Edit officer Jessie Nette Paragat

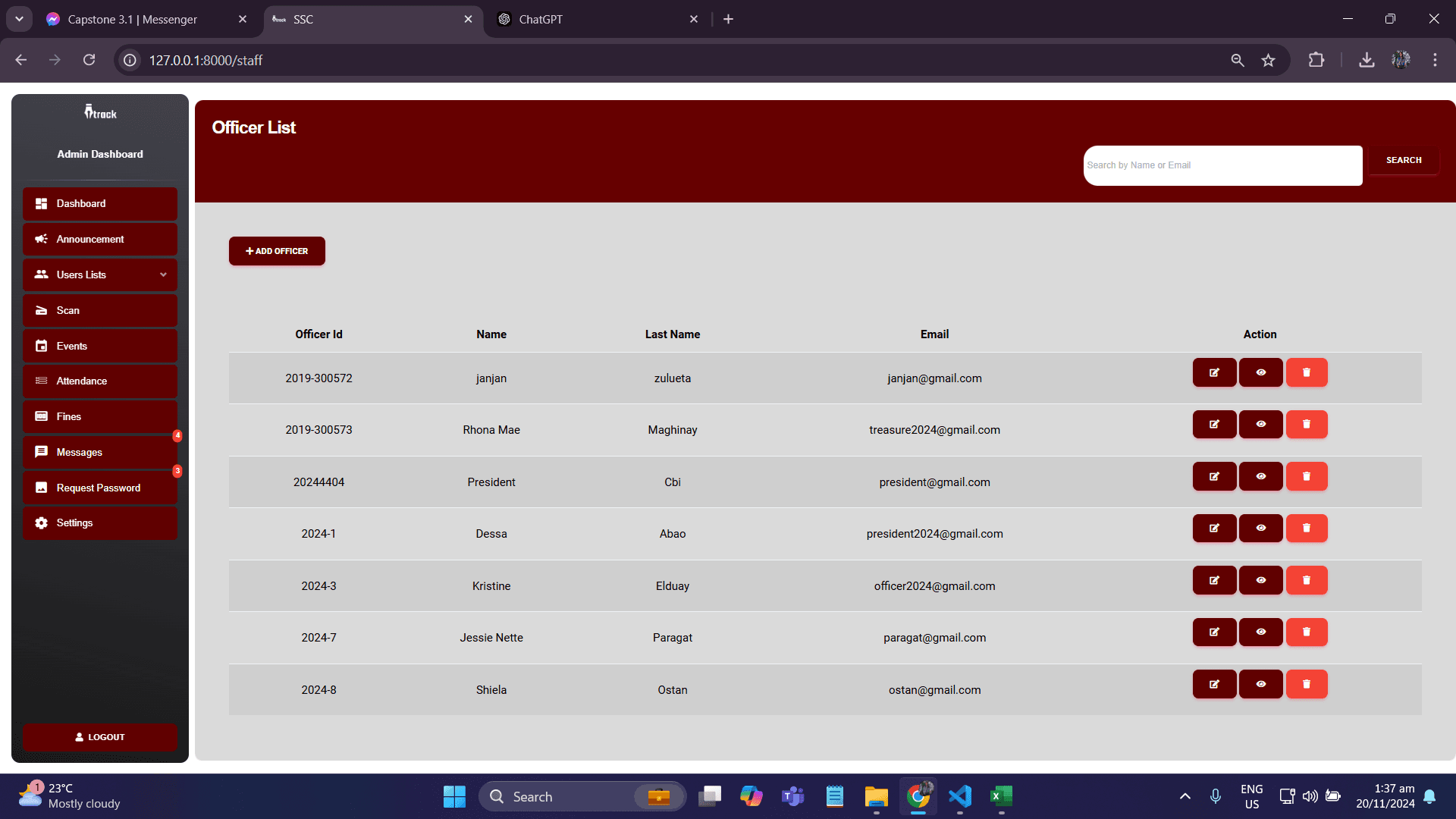pos(1214,632)
